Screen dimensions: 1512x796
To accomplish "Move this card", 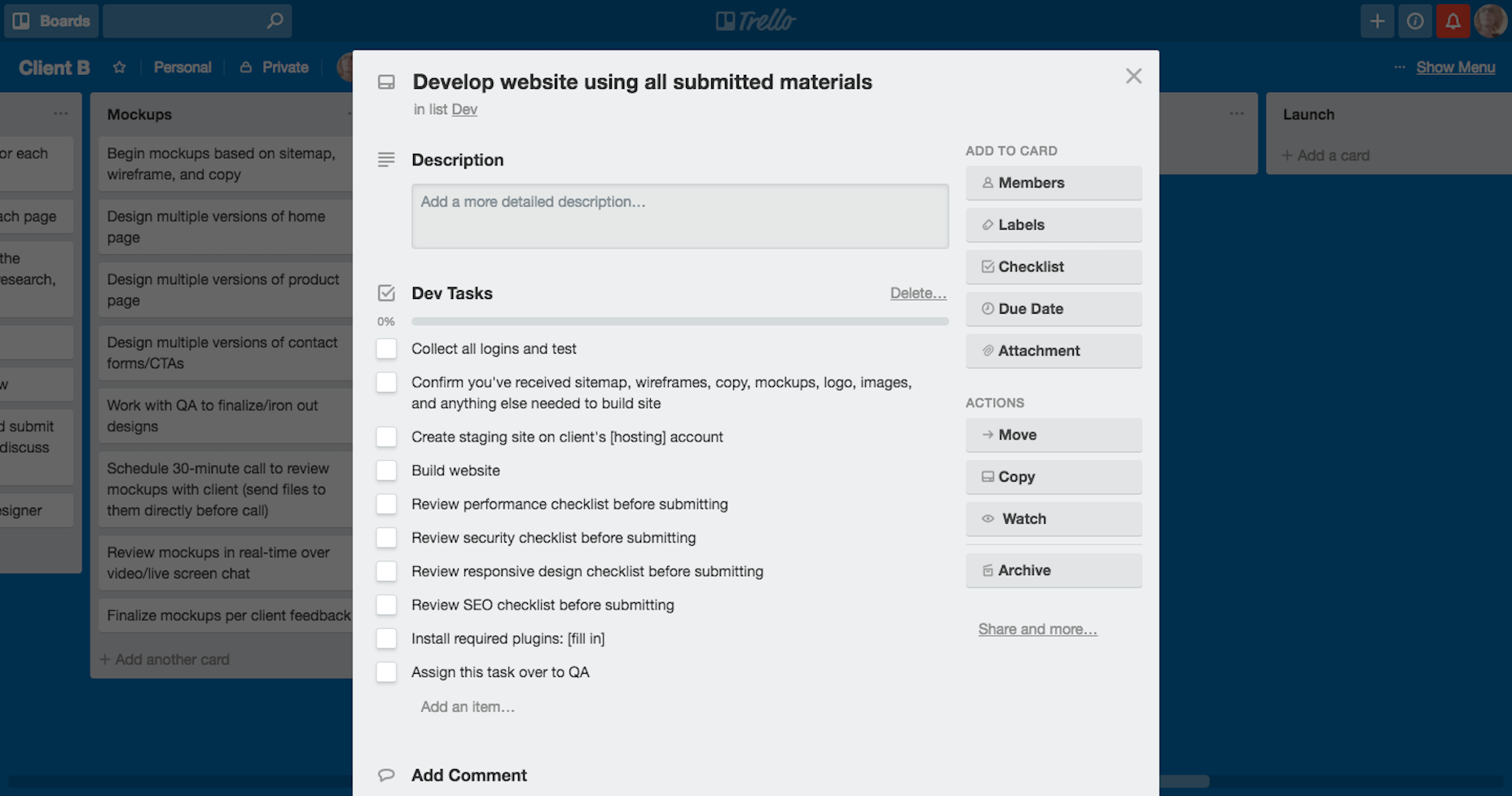I will coord(1053,435).
